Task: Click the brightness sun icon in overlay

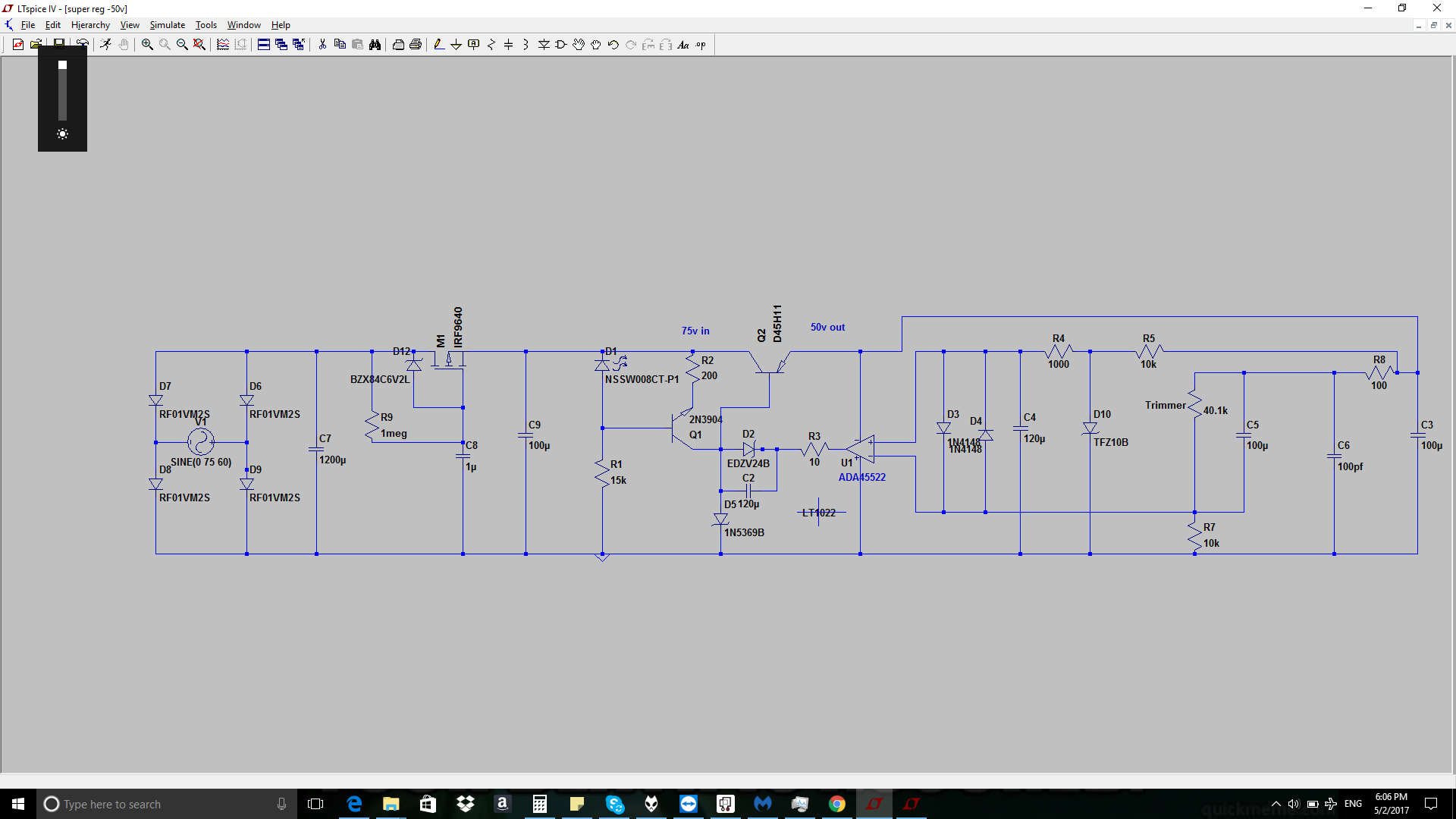Action: (x=62, y=134)
